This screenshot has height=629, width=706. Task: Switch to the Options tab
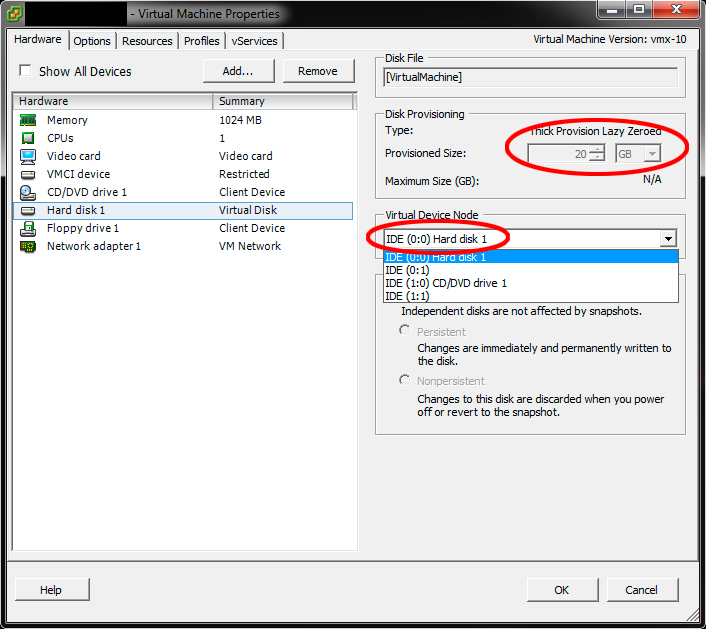click(92, 41)
